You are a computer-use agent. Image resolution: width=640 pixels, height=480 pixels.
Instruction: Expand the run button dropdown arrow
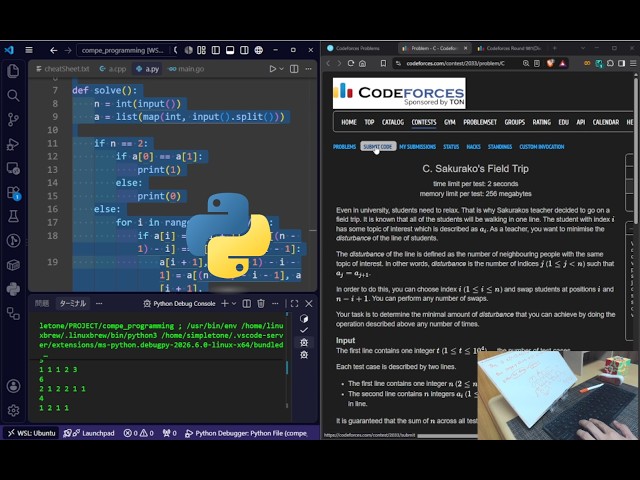(281, 69)
